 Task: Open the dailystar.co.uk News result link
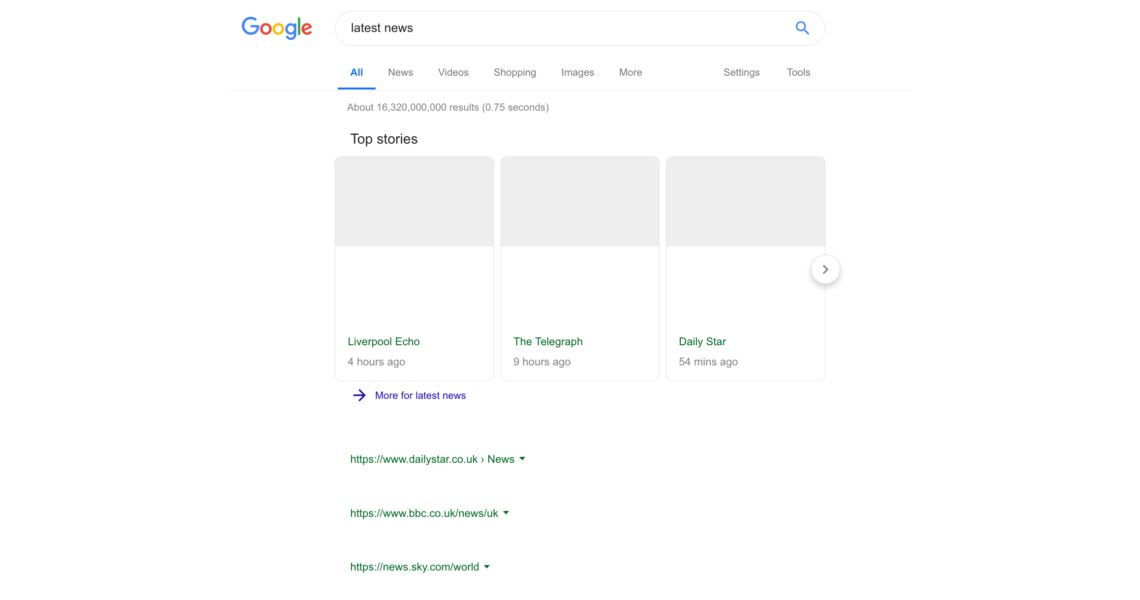click(431, 459)
